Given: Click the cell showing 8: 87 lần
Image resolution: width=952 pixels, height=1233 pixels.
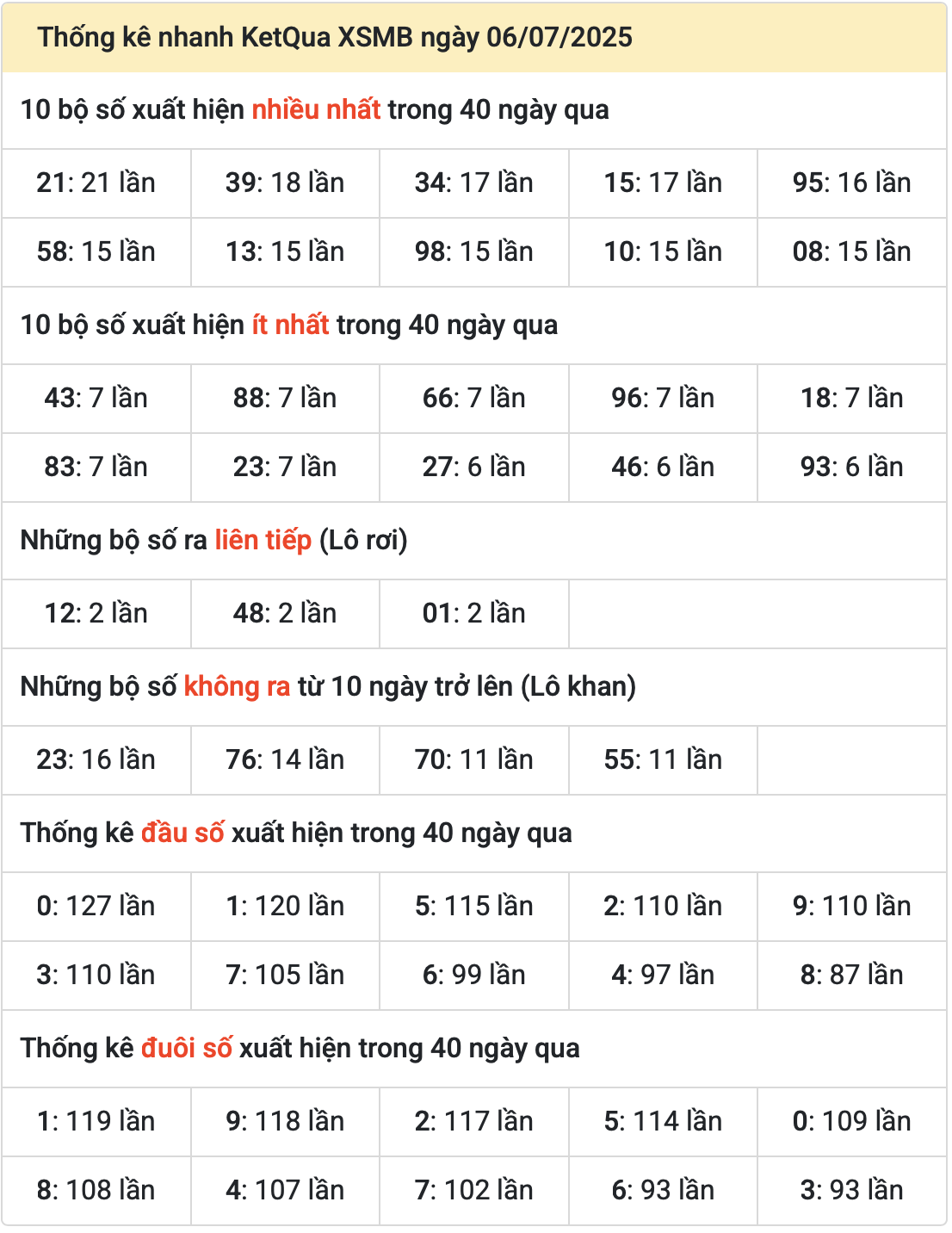Looking at the screenshot, I should point(852,976).
